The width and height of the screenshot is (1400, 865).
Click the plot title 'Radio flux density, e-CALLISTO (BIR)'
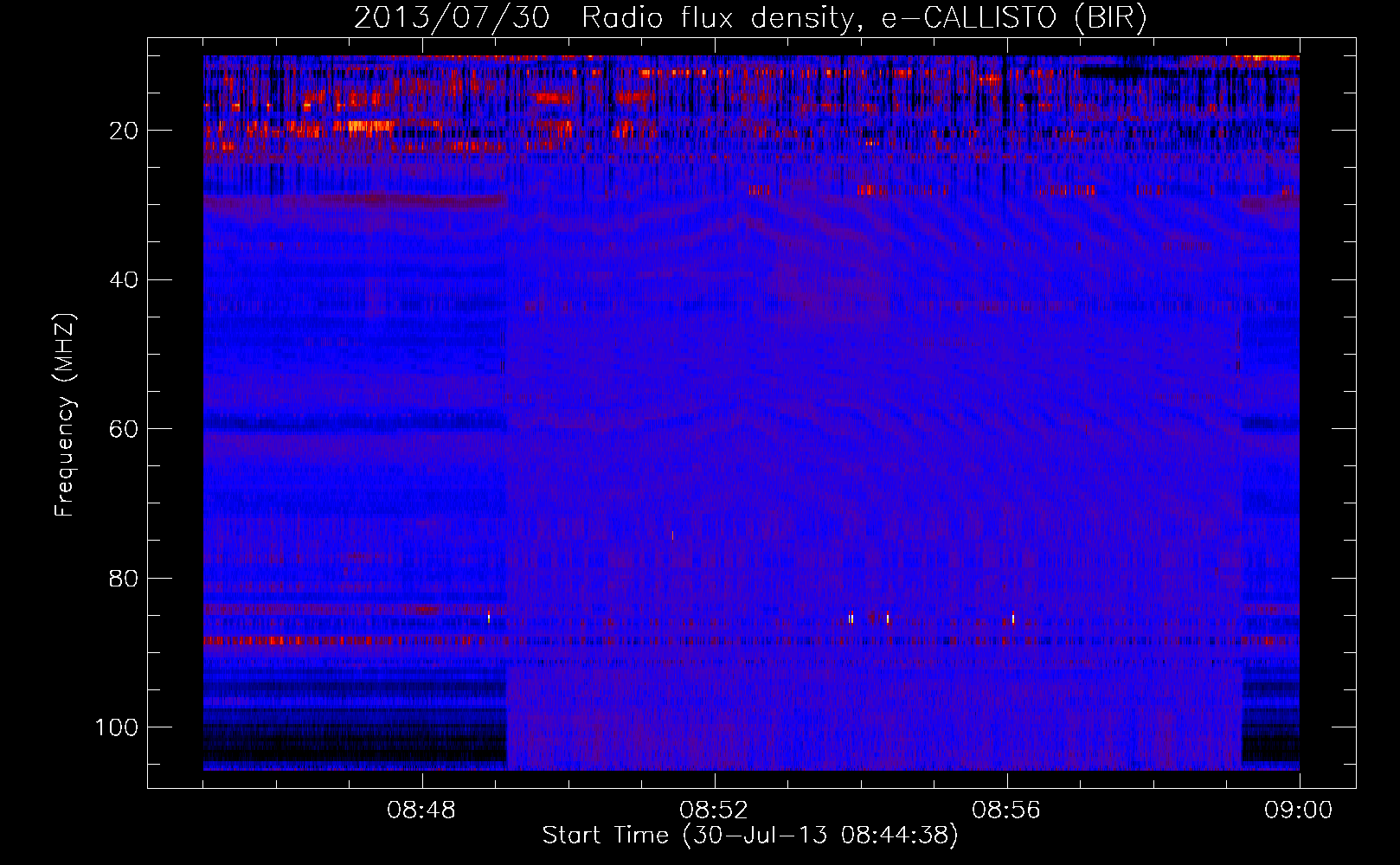pyautogui.click(x=864, y=17)
